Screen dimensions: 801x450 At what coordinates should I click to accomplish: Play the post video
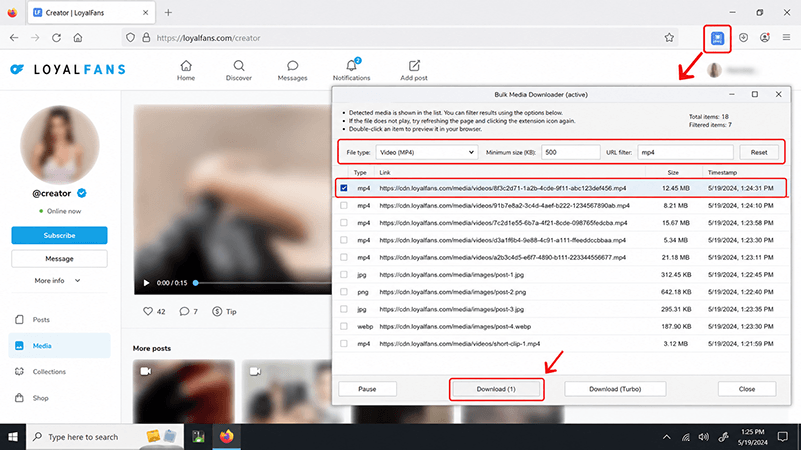point(146,282)
